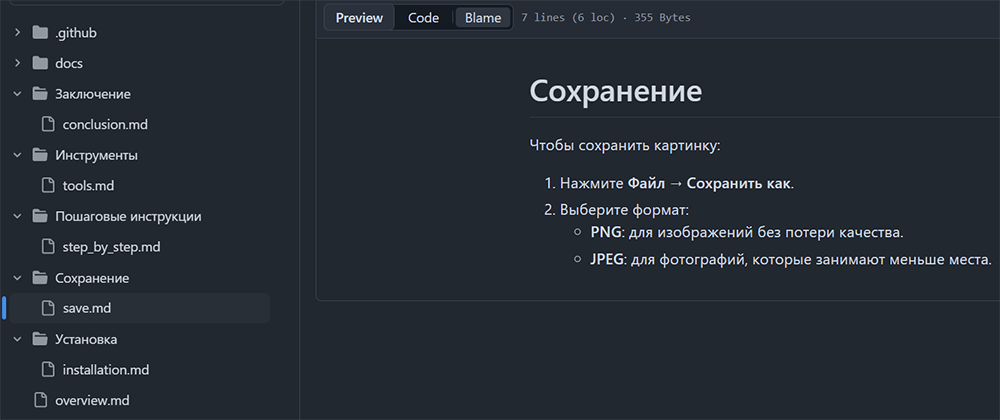Select the Установка folder label
Viewport: 1000px width, 420px height.
point(86,340)
